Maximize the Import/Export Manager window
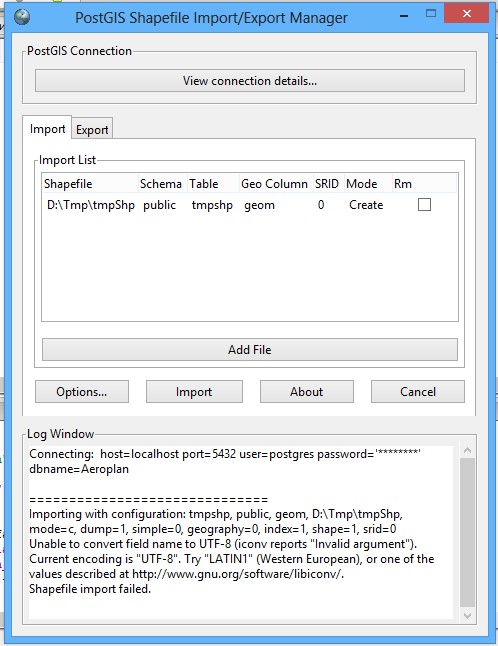Image resolution: width=498 pixels, height=646 pixels. coord(431,14)
